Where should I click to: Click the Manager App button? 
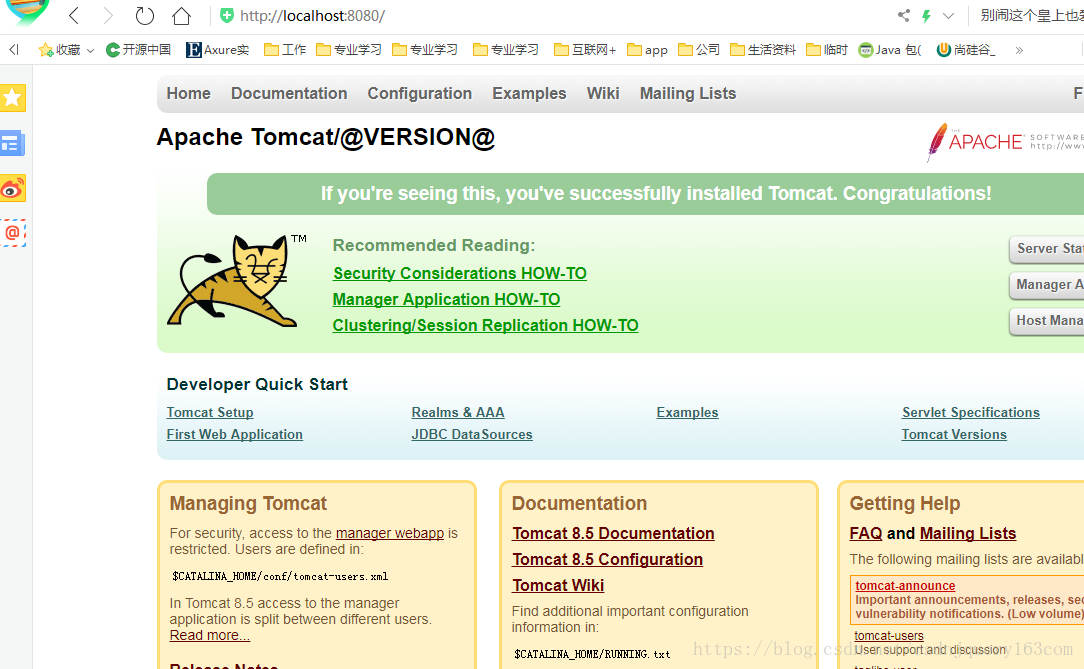1047,285
